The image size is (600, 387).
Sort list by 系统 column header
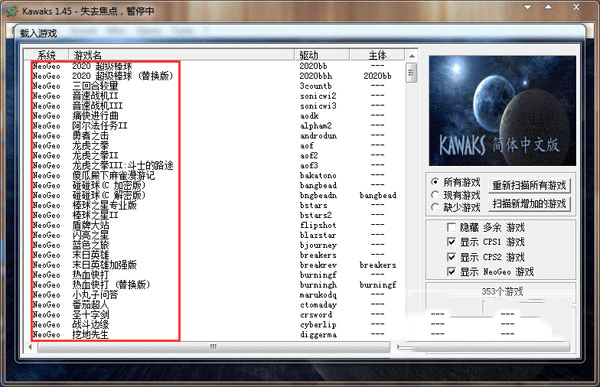click(x=46, y=55)
